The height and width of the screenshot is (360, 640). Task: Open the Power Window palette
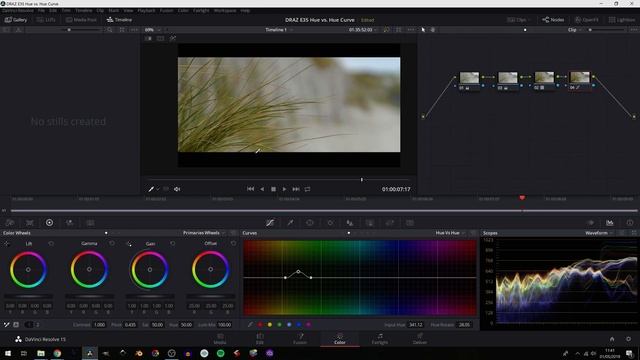[x=310, y=222]
